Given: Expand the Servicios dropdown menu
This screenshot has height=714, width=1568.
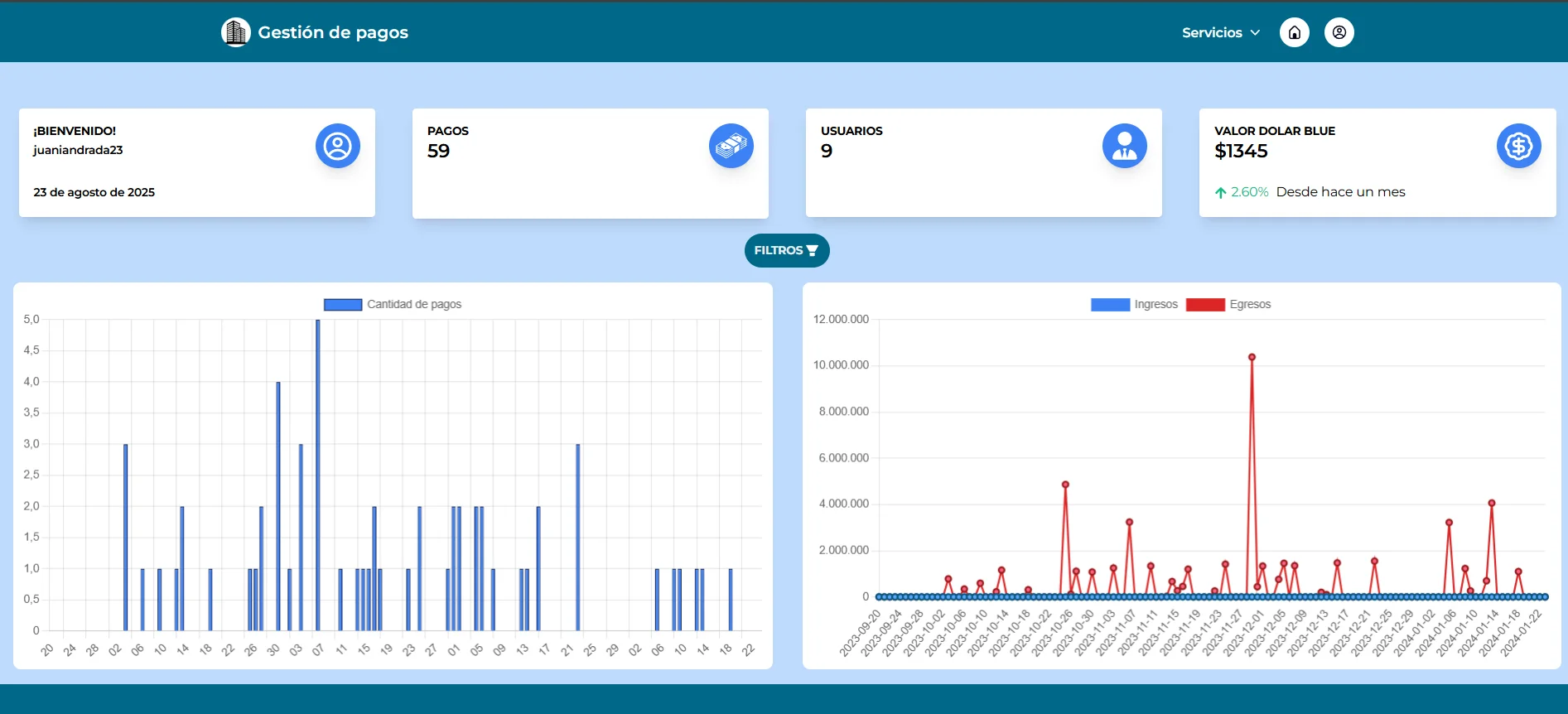Looking at the screenshot, I should 1212,32.
